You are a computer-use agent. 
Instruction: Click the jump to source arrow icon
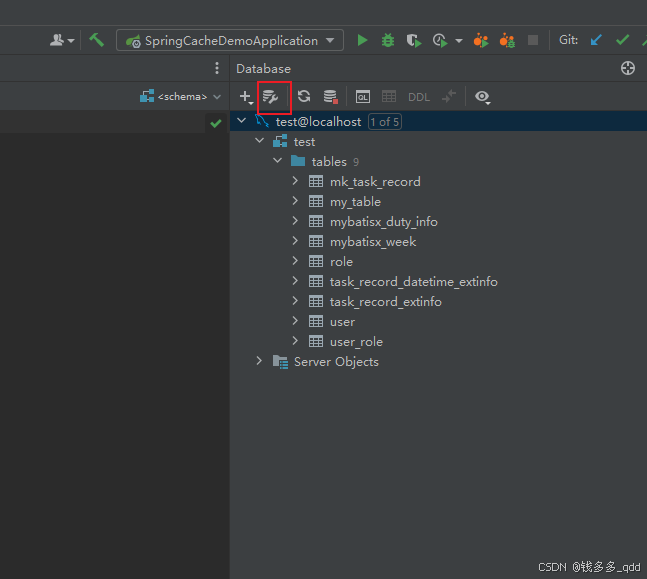coord(449,97)
